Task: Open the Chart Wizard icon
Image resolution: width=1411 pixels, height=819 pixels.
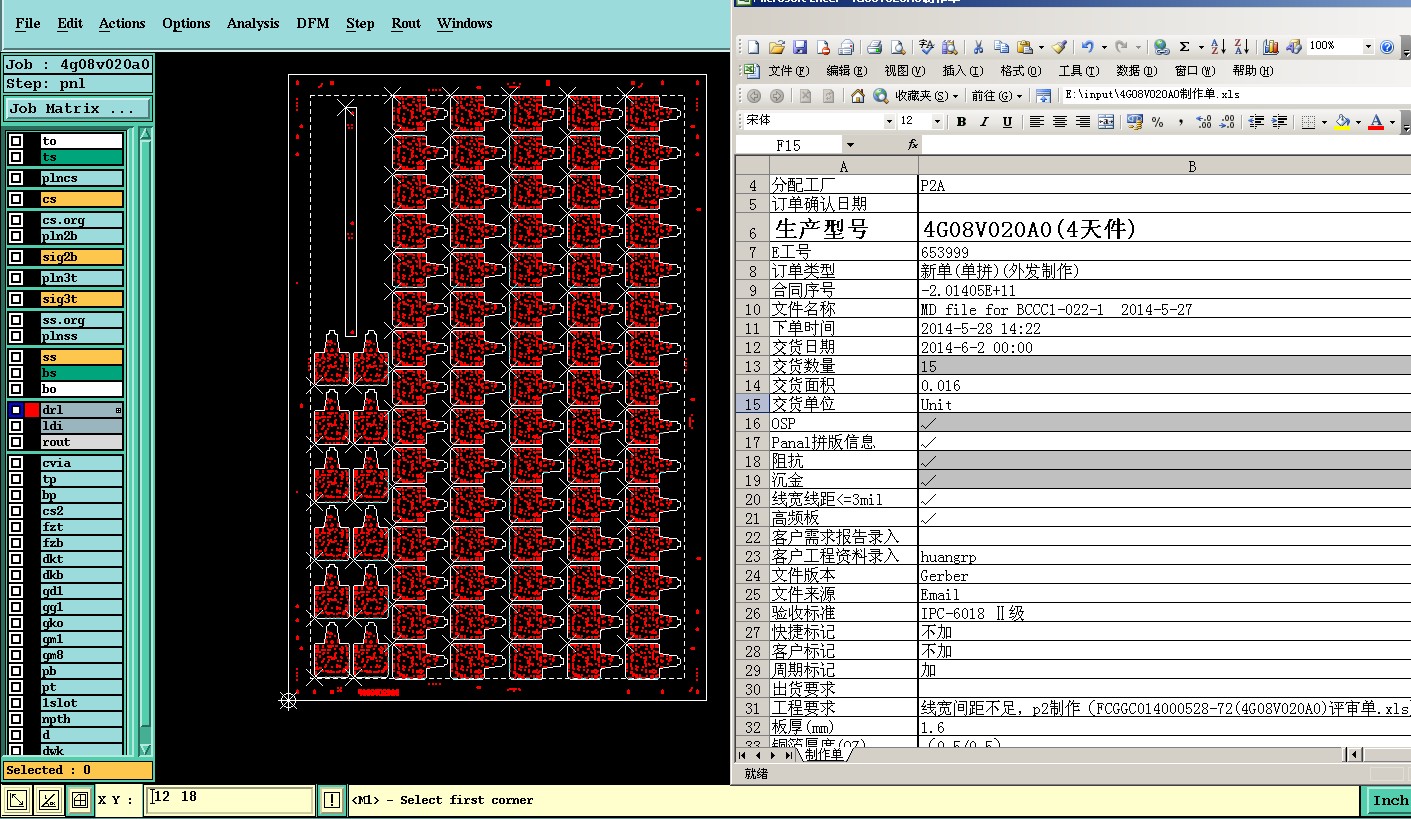Action: 1271,47
